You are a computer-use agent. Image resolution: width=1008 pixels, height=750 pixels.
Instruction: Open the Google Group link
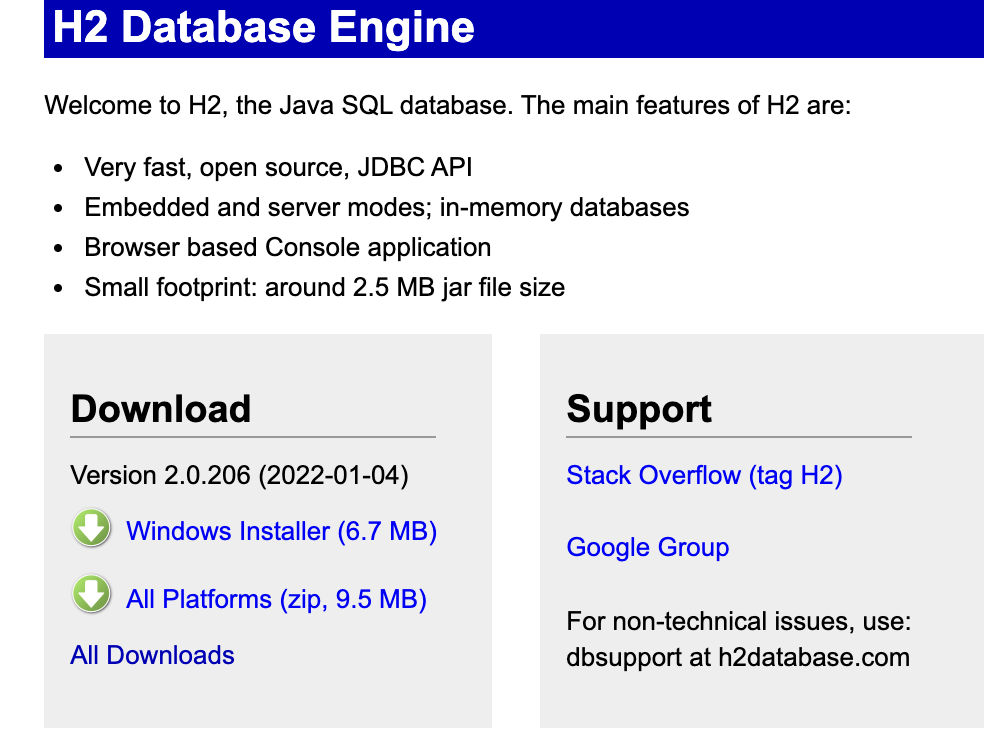(x=648, y=548)
